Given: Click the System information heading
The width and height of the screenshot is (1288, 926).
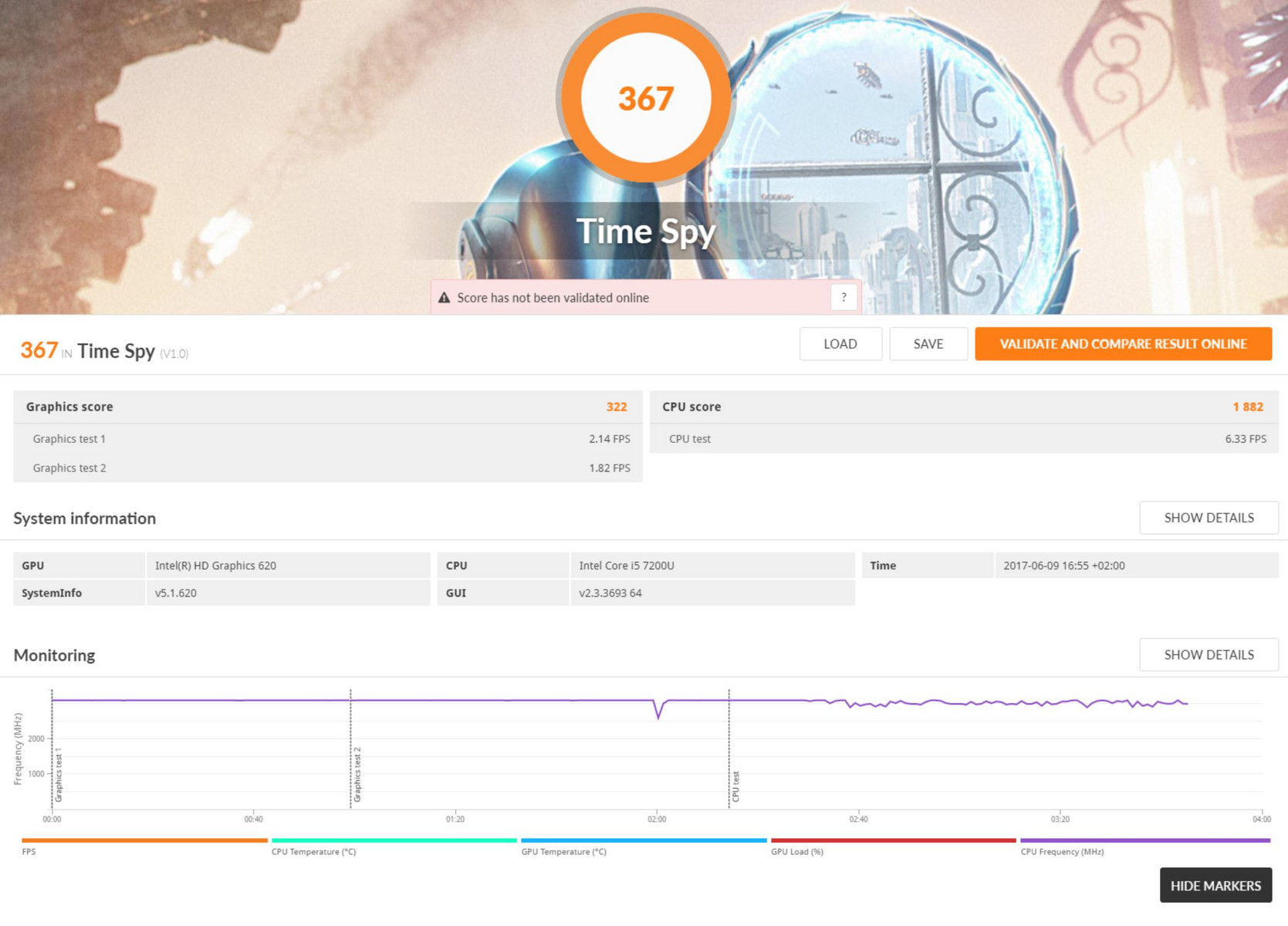Looking at the screenshot, I should click(85, 519).
